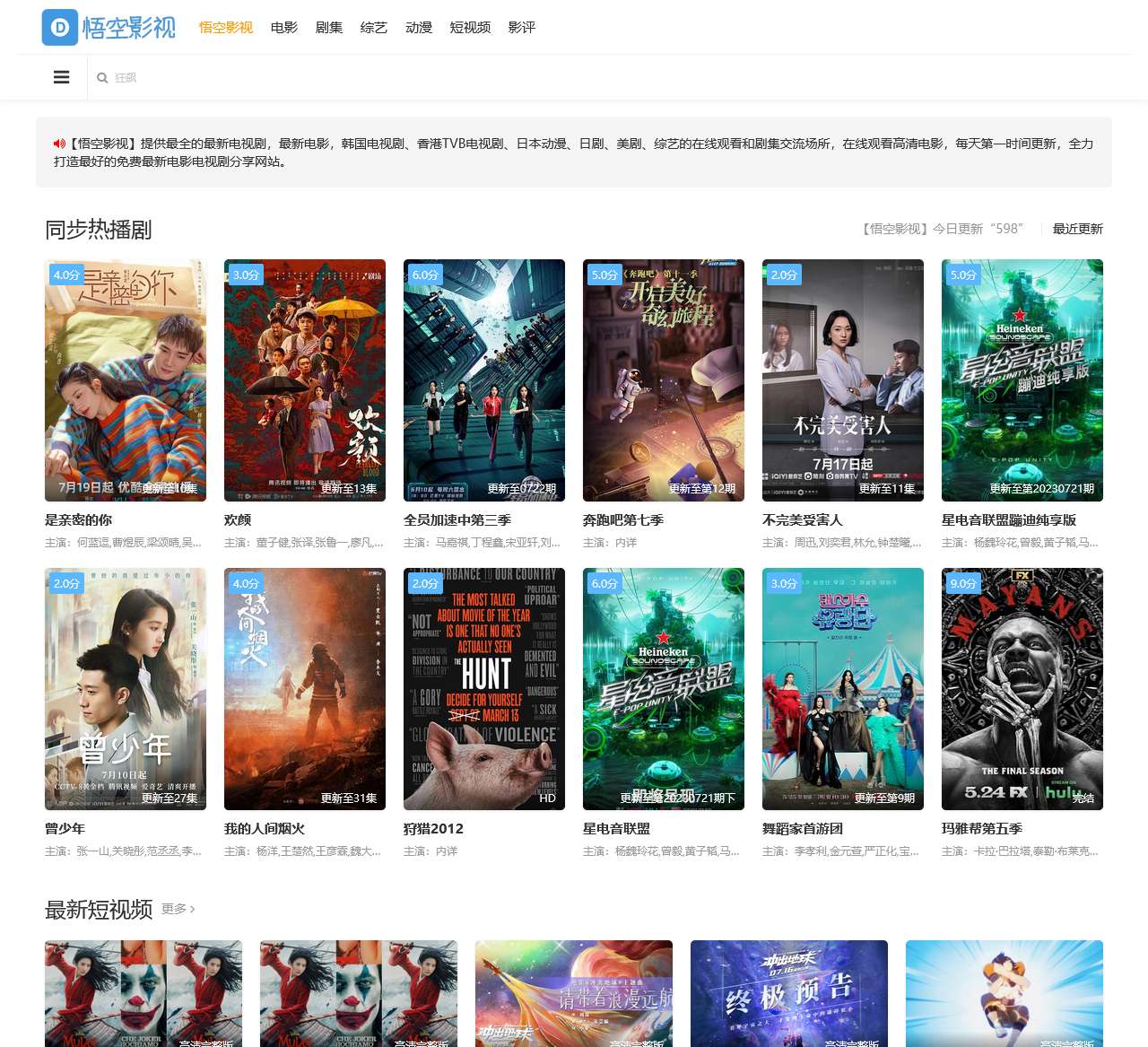Click the speaker announcement icon
The height and width of the screenshot is (1047, 1148).
coord(60,143)
